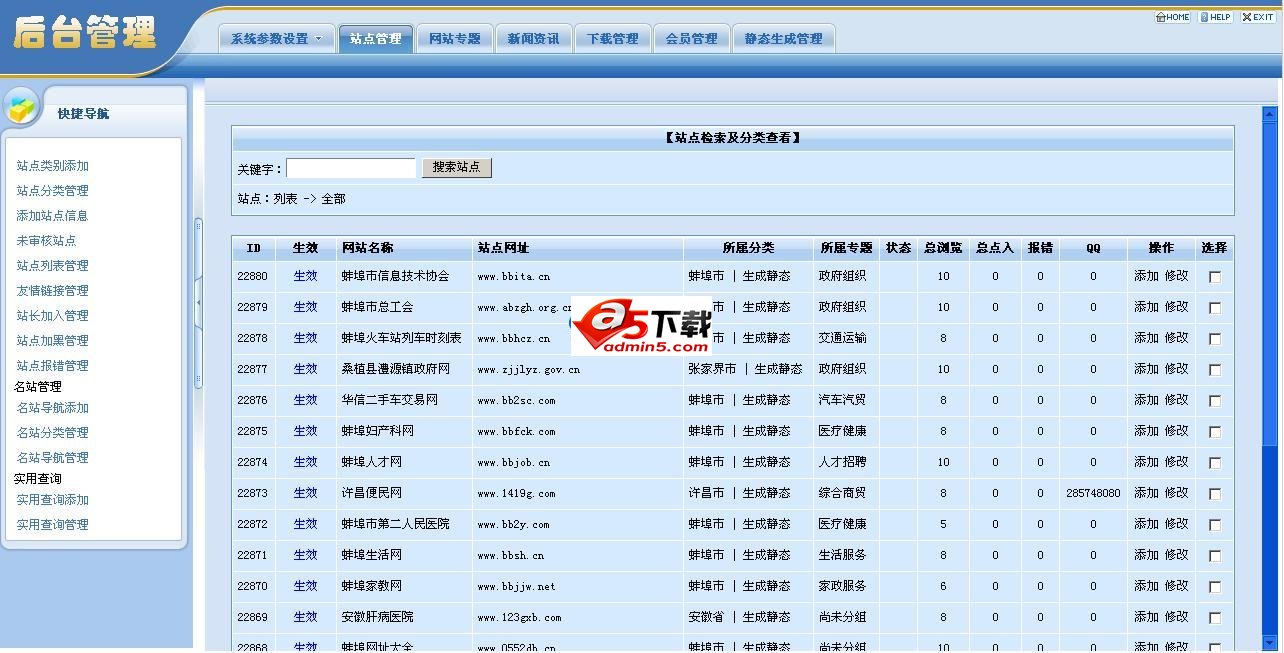The height and width of the screenshot is (653, 1284).
Task: Click the HOME icon at top right
Action: click(x=1173, y=17)
